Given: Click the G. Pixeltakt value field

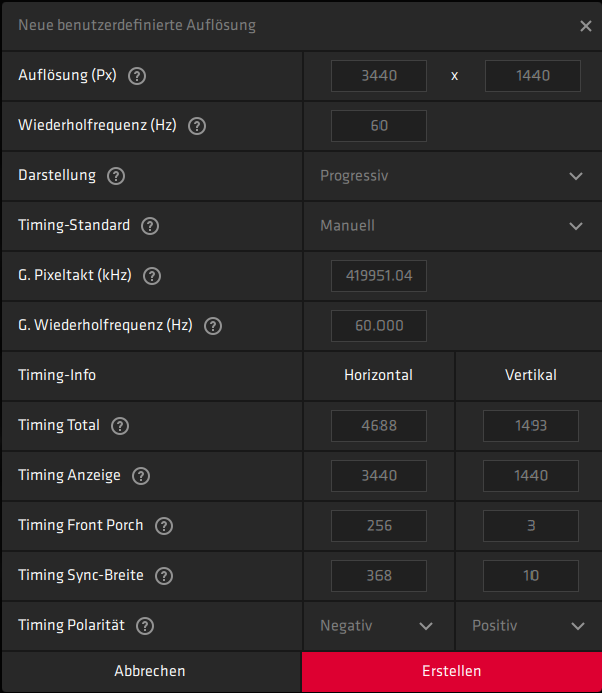Looking at the screenshot, I should (379, 276).
